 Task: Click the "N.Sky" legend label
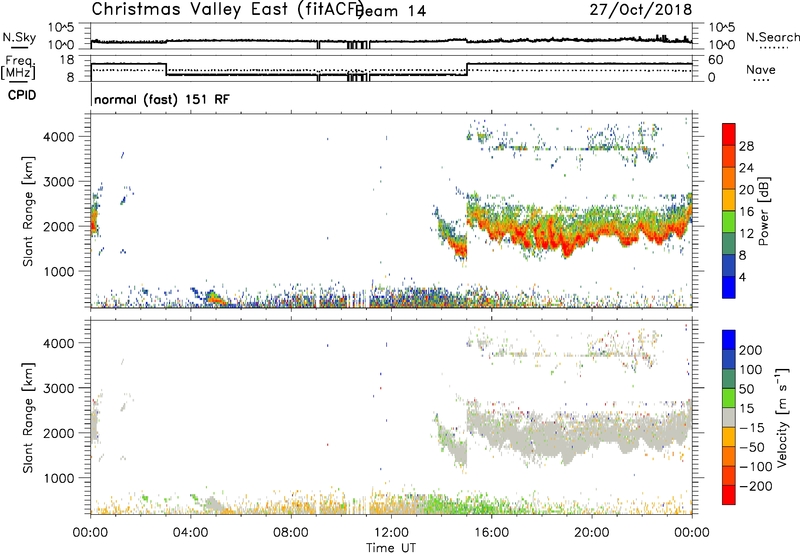19,37
